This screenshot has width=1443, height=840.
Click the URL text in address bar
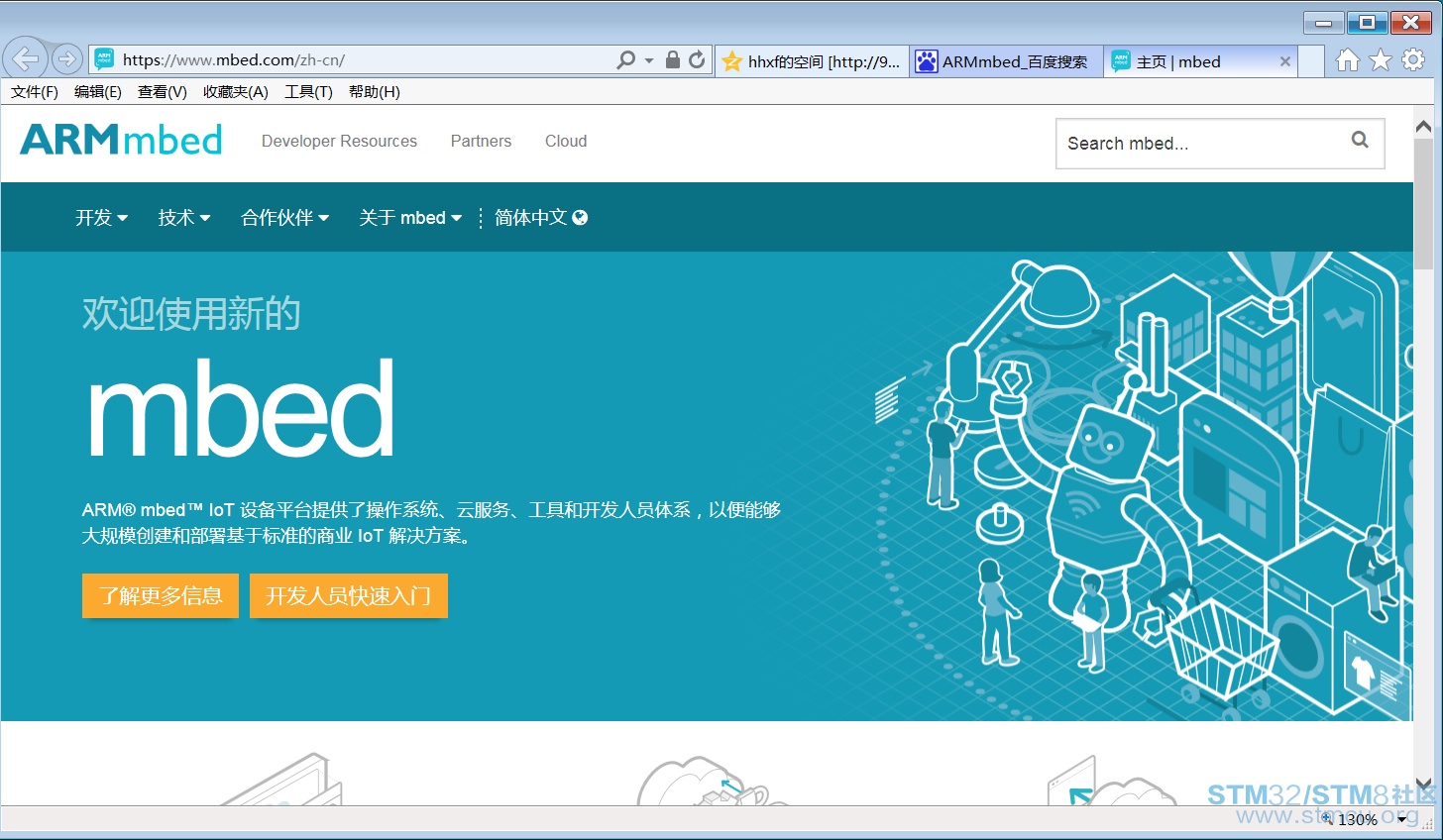click(234, 60)
